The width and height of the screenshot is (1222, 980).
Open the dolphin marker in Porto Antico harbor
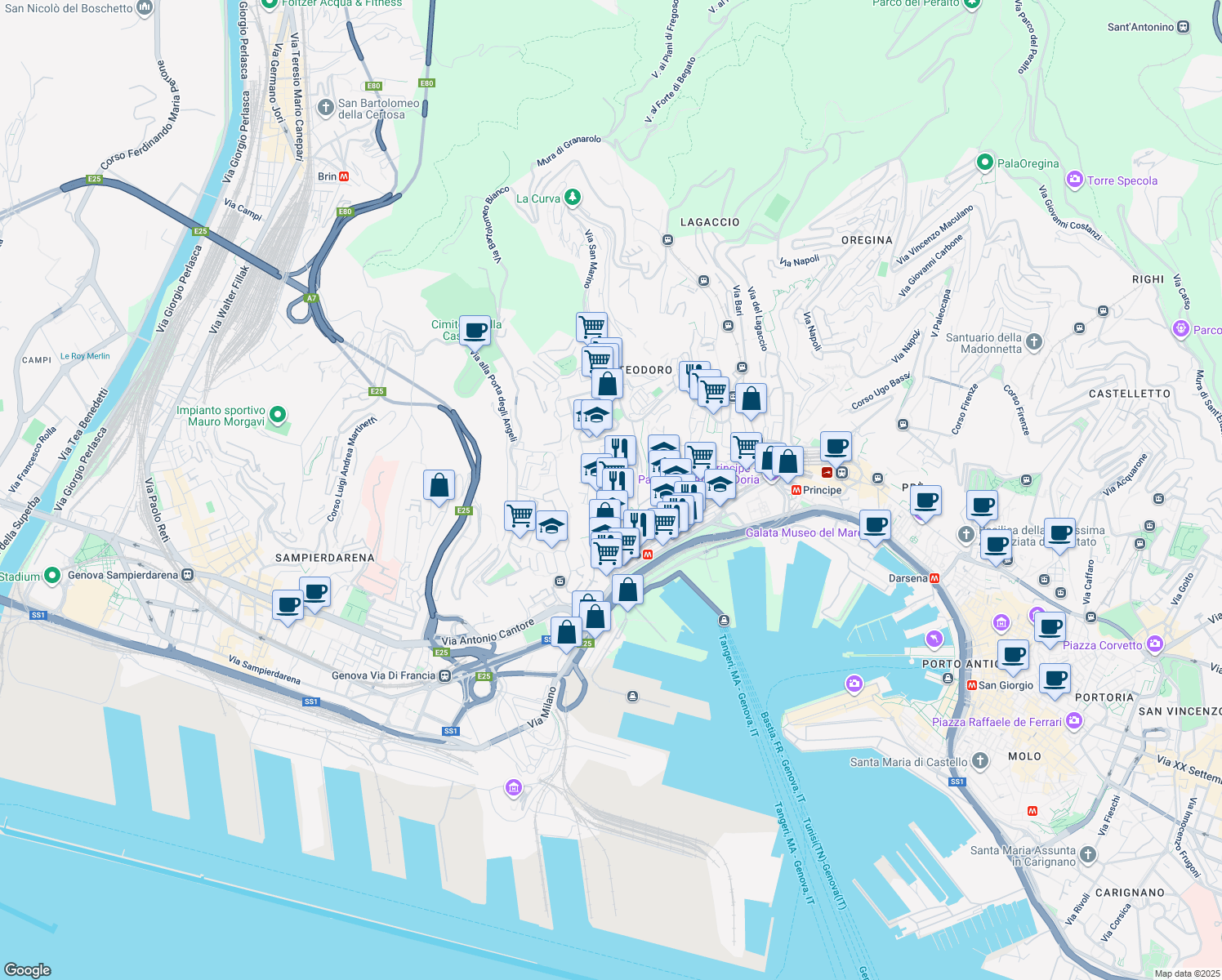coord(935,639)
